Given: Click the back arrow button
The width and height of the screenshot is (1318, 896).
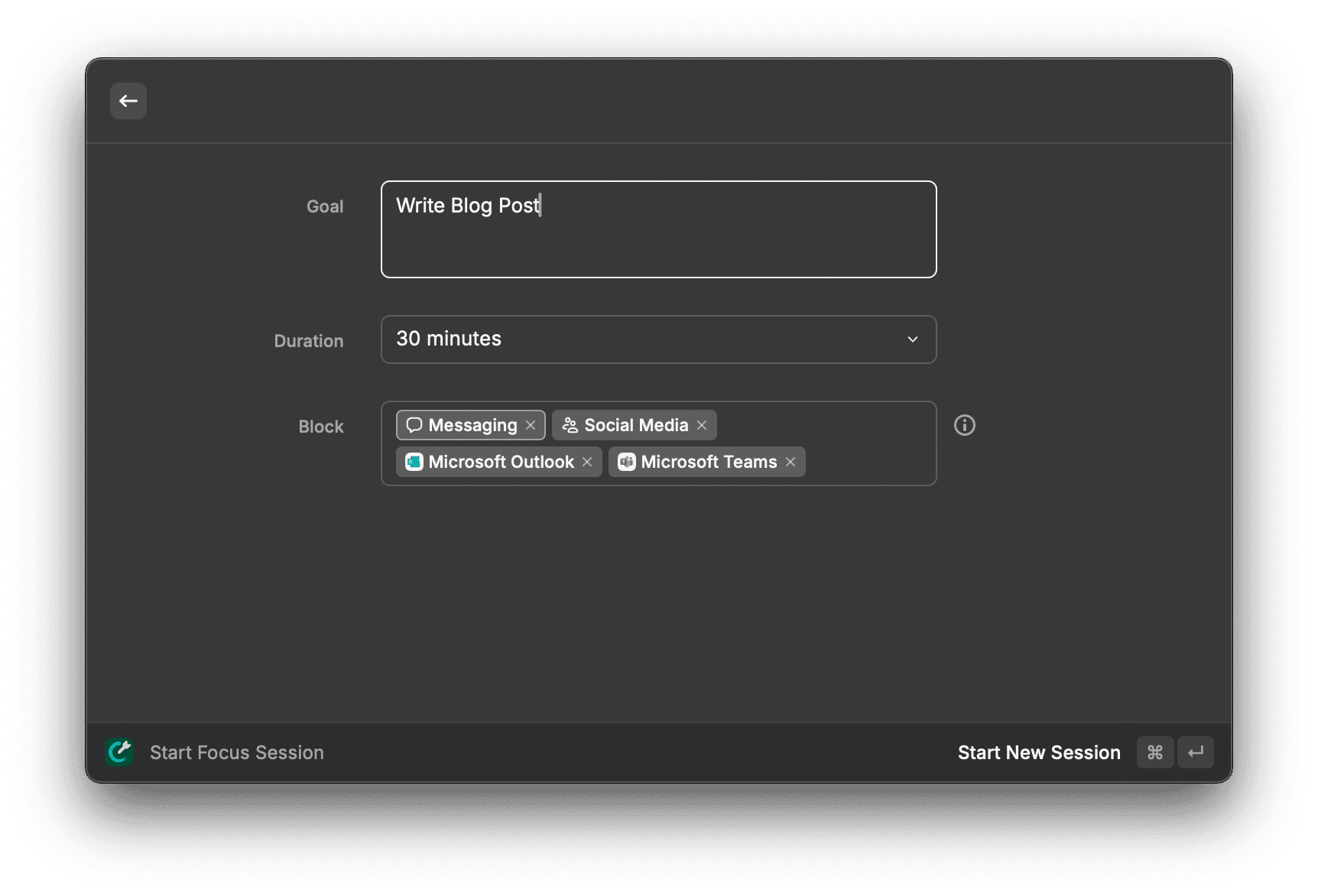Looking at the screenshot, I should 128,100.
